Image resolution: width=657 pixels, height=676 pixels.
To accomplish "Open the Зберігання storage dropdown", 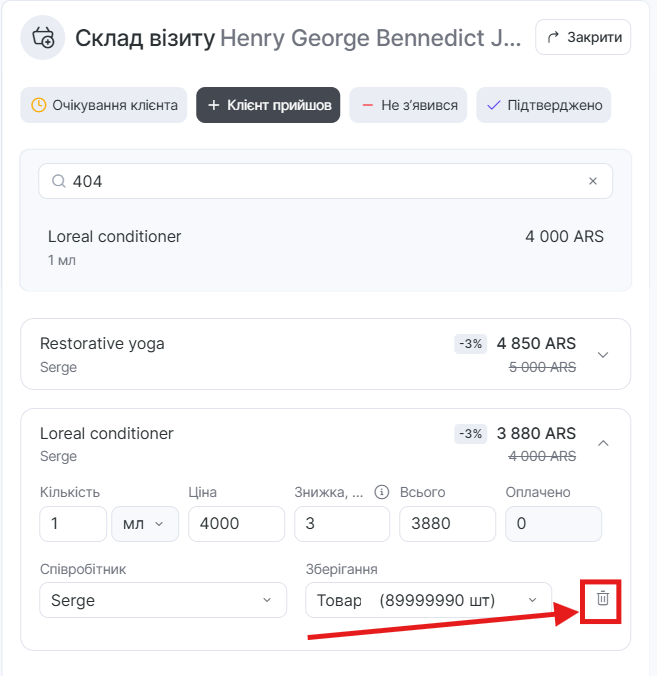I will coord(428,600).
